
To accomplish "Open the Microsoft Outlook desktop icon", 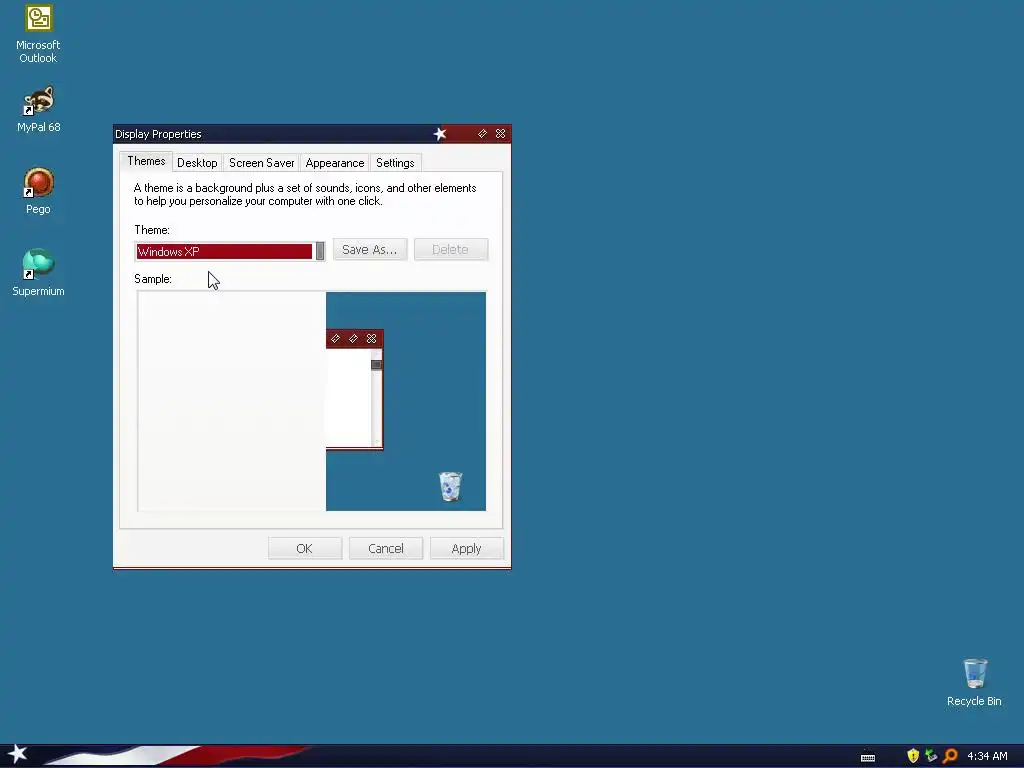I will tap(38, 35).
